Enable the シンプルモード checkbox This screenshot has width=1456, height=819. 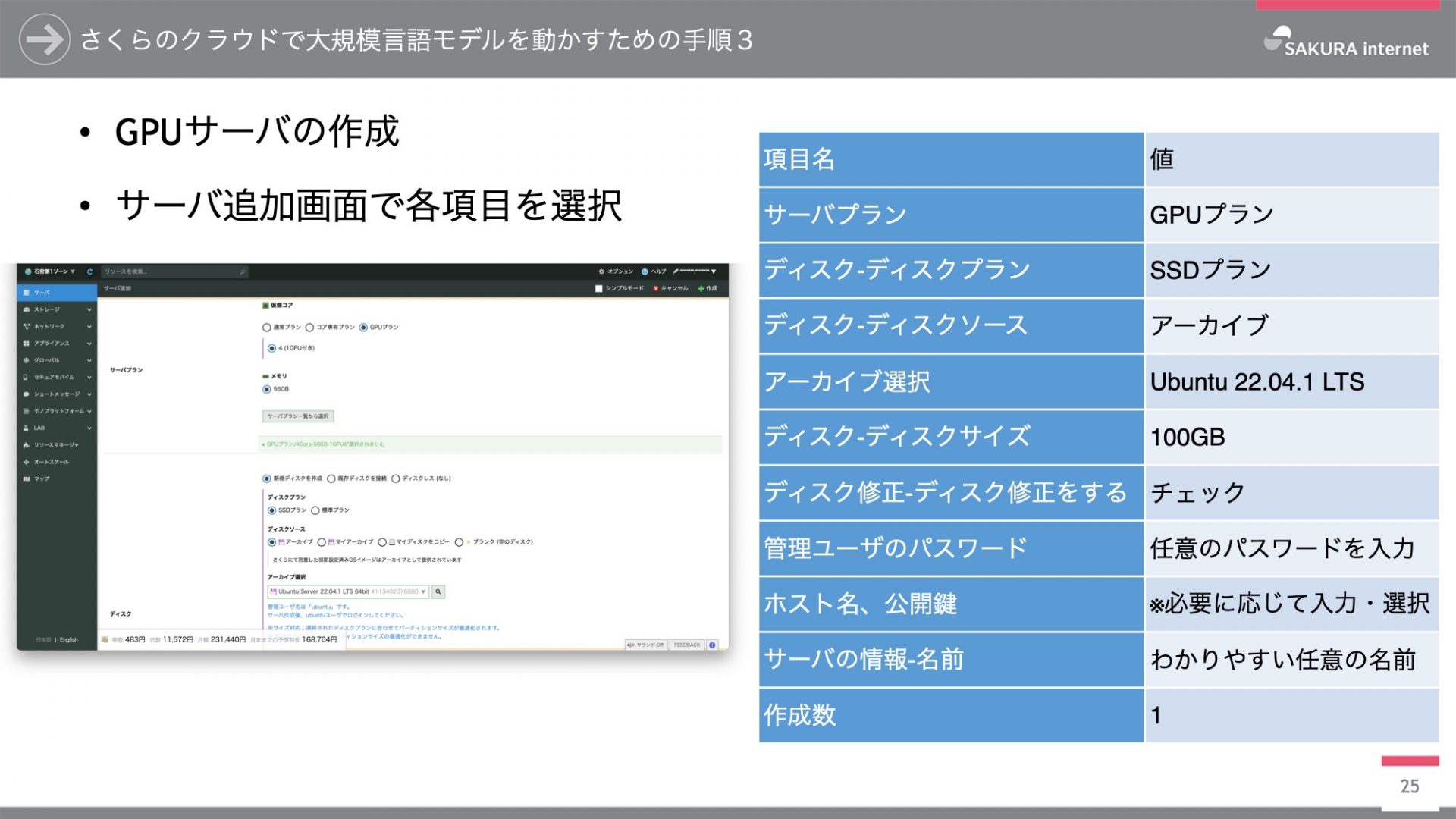point(598,289)
